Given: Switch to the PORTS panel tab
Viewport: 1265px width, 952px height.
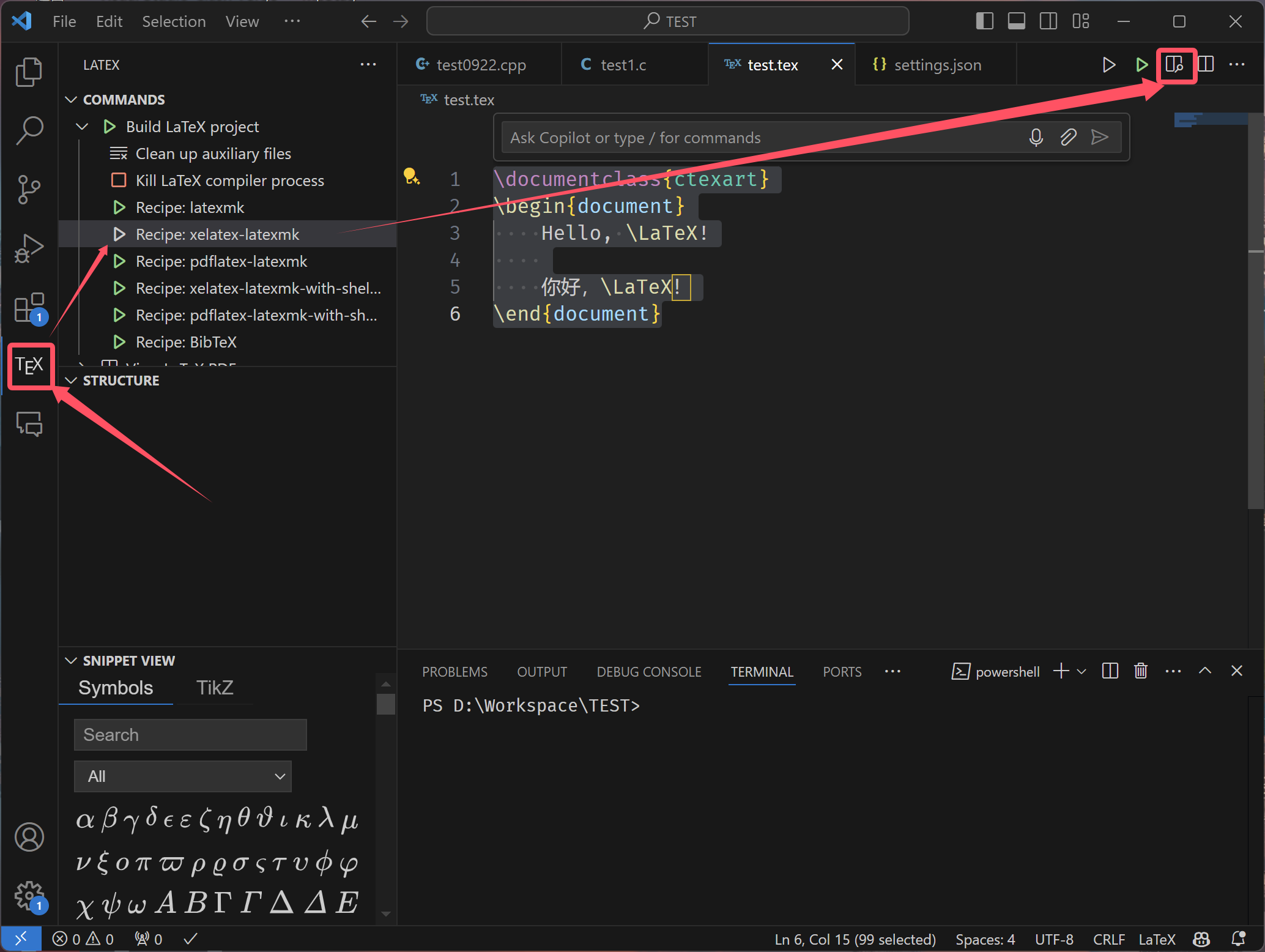Looking at the screenshot, I should tap(842, 672).
